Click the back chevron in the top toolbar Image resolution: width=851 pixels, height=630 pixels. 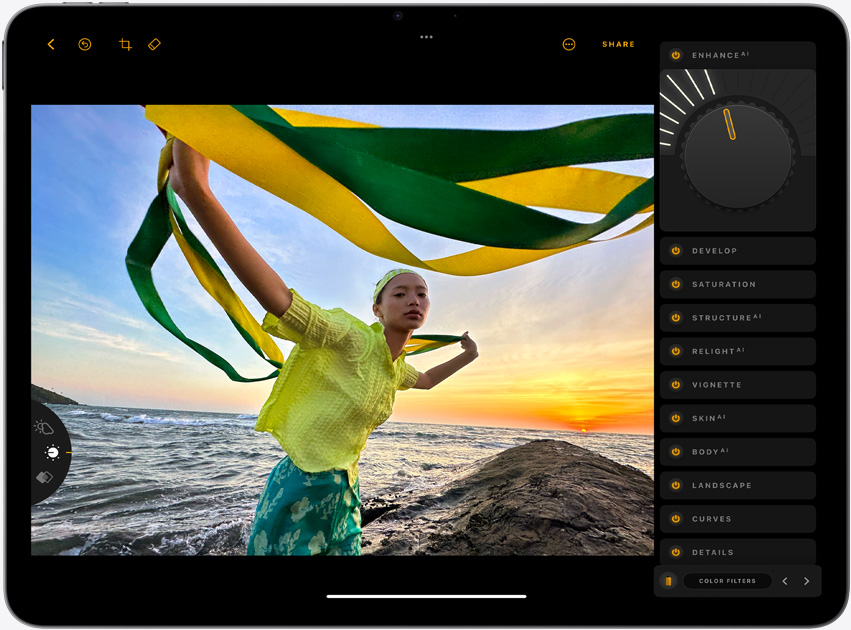(x=50, y=44)
